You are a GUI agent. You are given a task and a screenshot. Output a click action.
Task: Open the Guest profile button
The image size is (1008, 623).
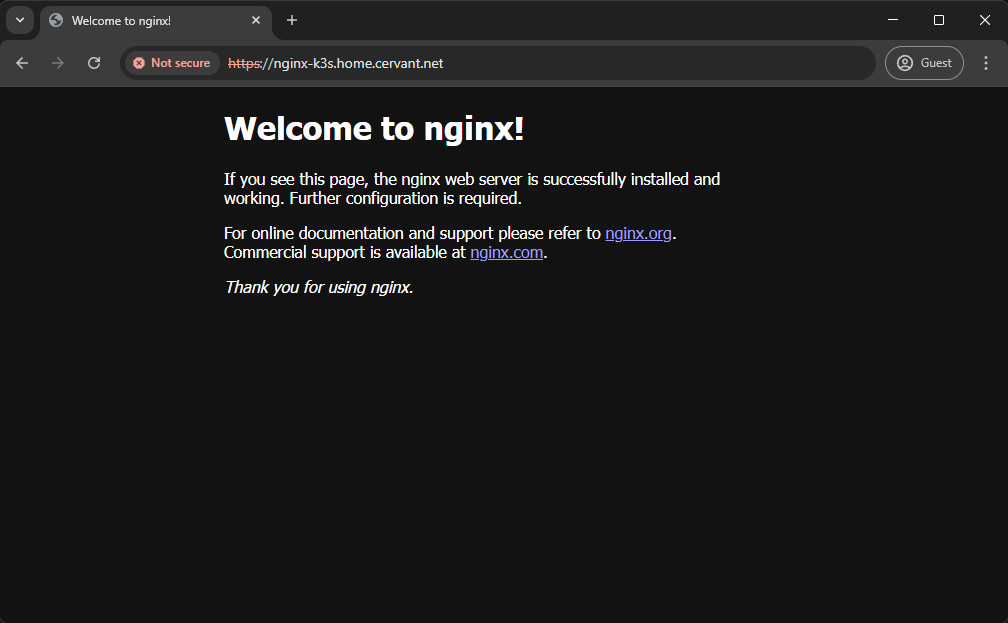924,63
